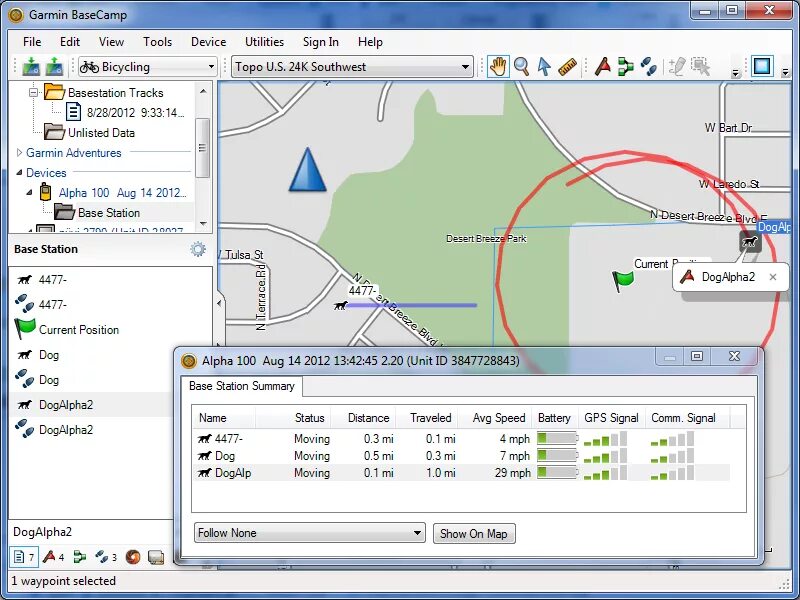The height and width of the screenshot is (600, 800).
Task: Click the DogAlpha2 dog marker on map
Action: (x=750, y=241)
